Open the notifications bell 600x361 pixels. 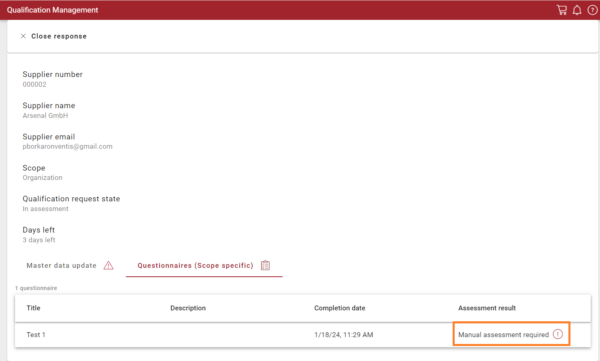coord(577,10)
